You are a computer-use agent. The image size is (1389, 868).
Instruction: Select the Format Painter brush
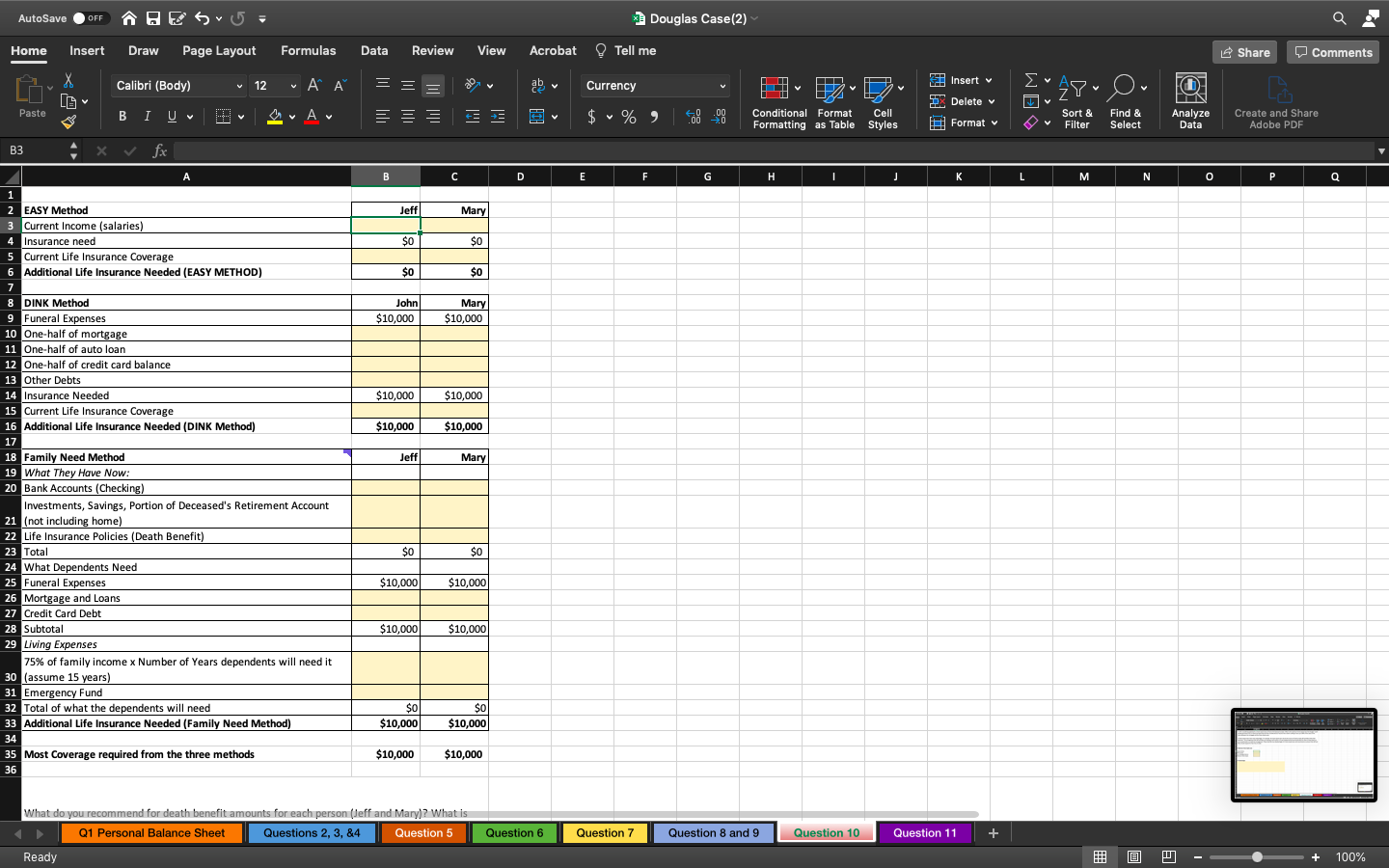pyautogui.click(x=68, y=122)
